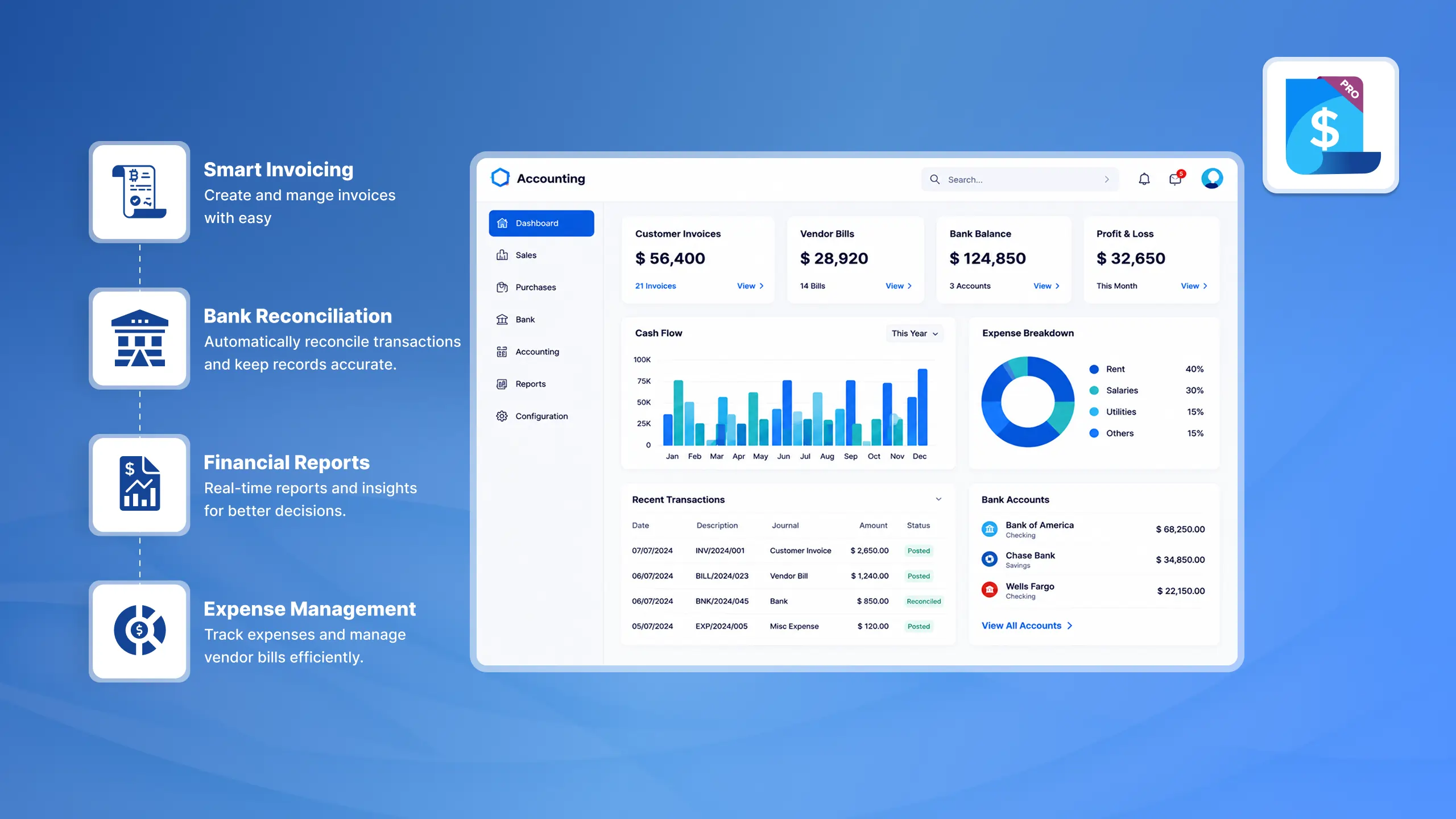This screenshot has width=1456, height=819.
Task: Click View All Accounts link
Action: (1027, 626)
